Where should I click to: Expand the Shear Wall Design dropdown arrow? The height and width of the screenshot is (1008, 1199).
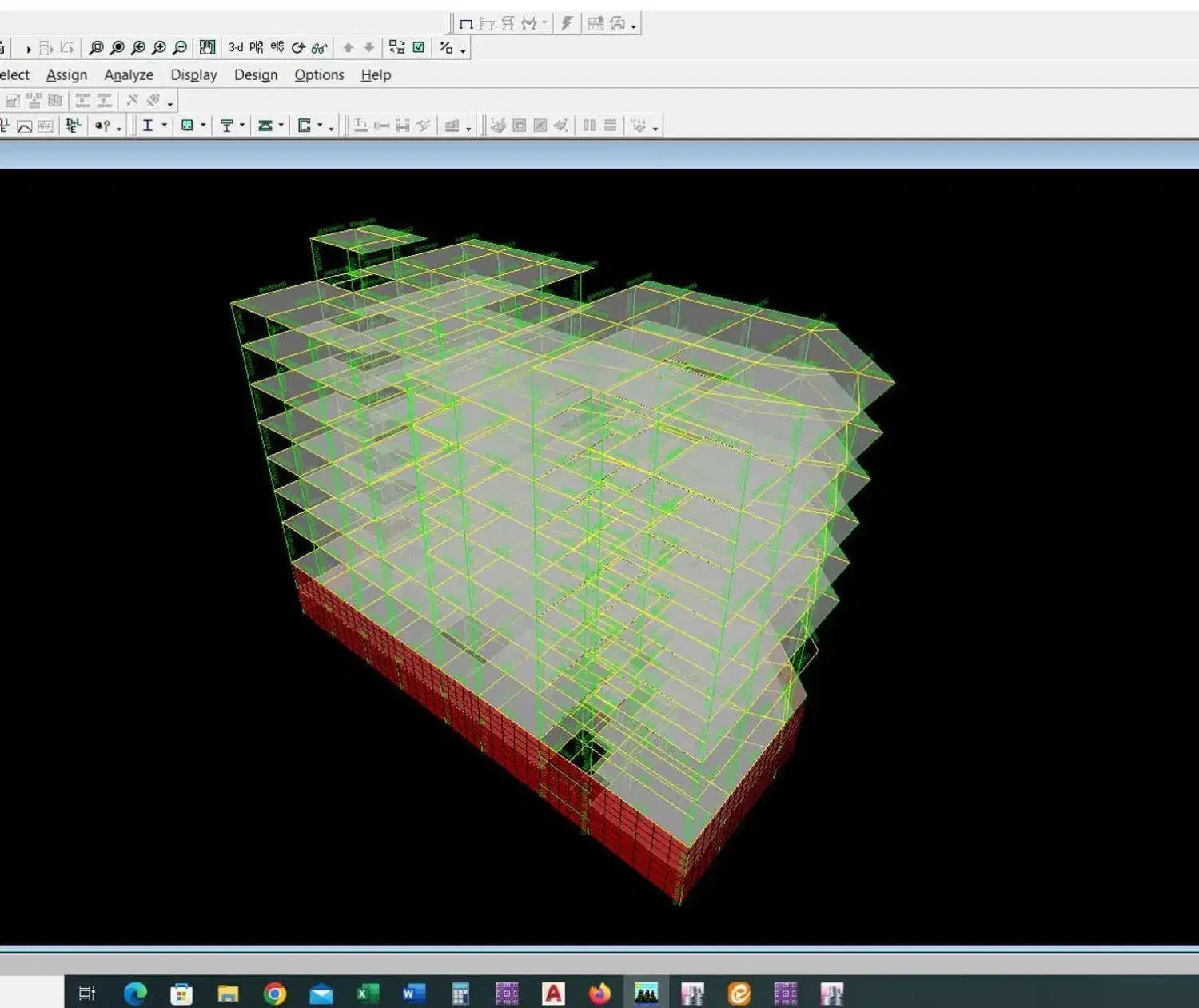point(320,126)
